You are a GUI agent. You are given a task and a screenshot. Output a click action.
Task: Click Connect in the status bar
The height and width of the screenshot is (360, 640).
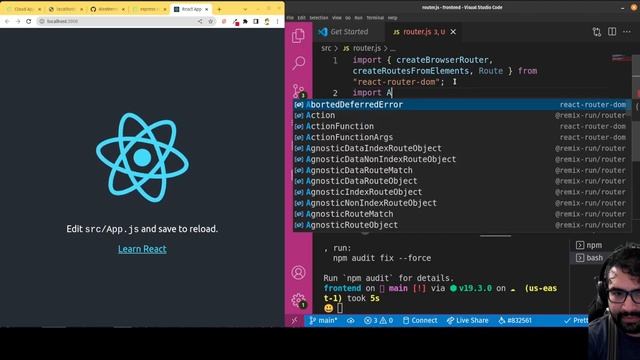[x=420, y=321]
